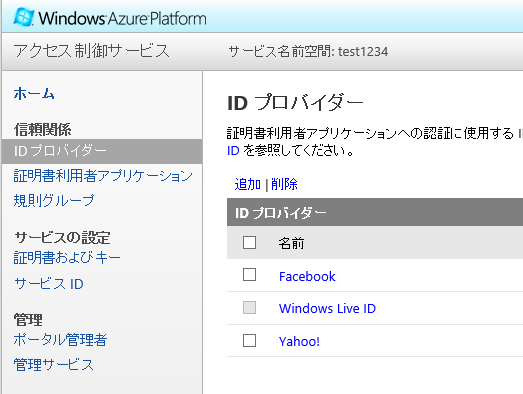Viewport: 523px width, 394px height.
Task: Open ポータル管理者 in sidebar
Action: tap(60, 340)
